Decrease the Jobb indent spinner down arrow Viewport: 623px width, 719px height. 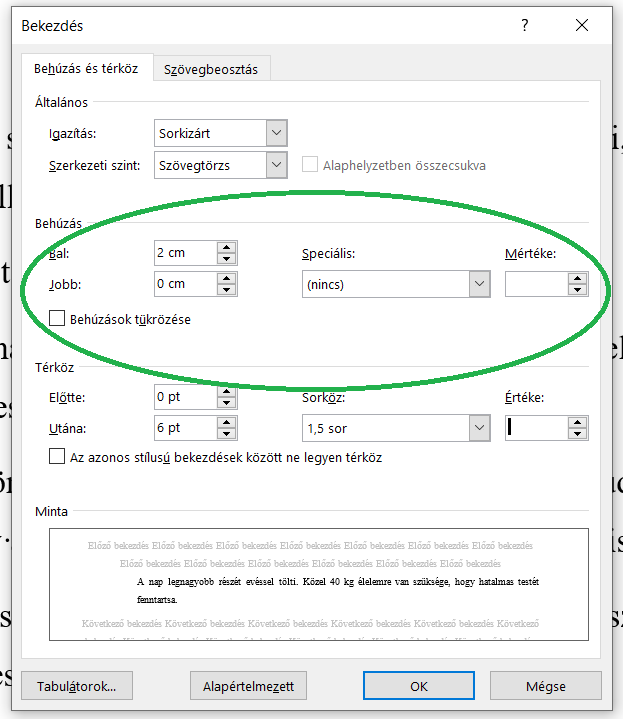pos(227,290)
